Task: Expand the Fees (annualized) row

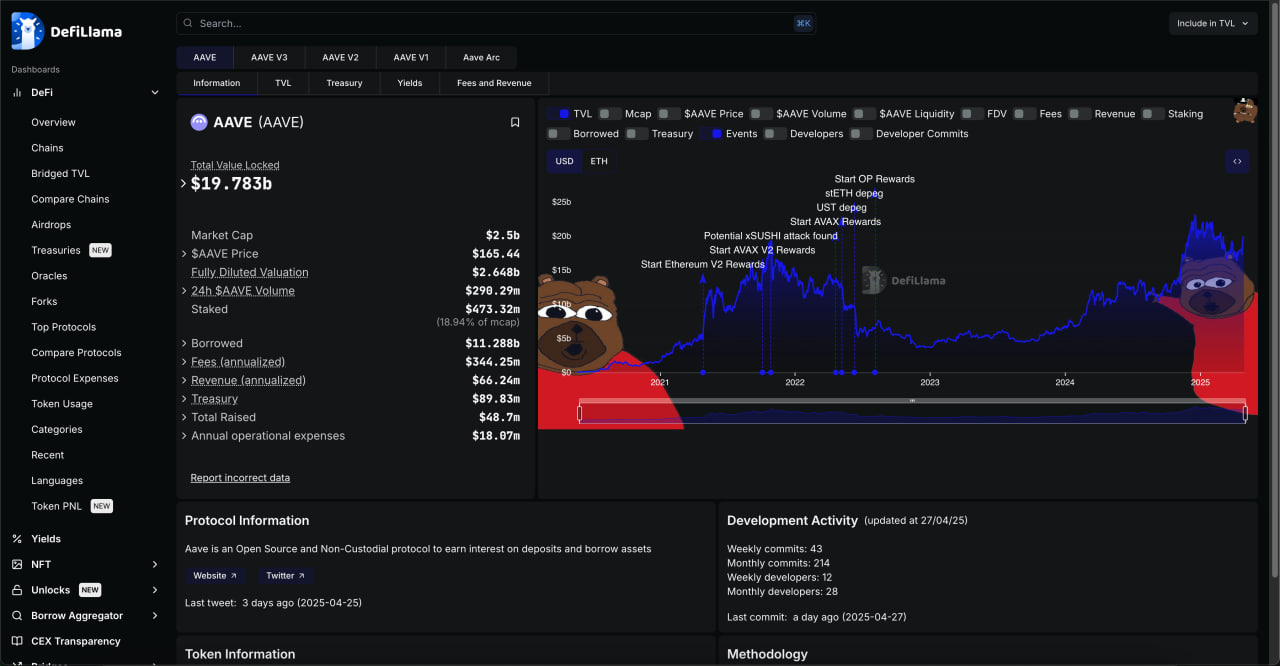Action: [x=184, y=362]
